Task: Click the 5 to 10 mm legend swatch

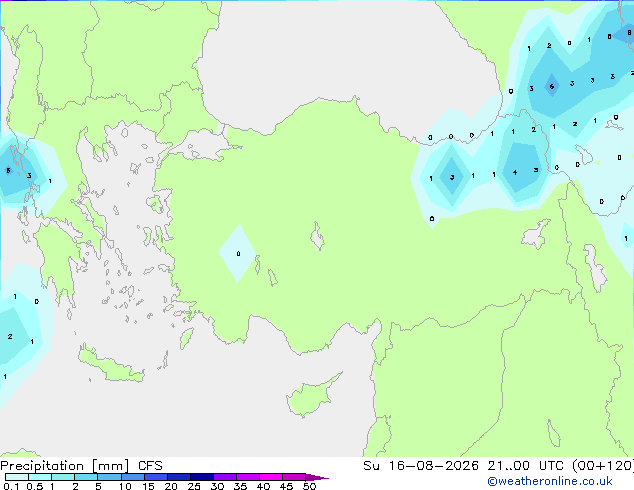Action: click(109, 477)
